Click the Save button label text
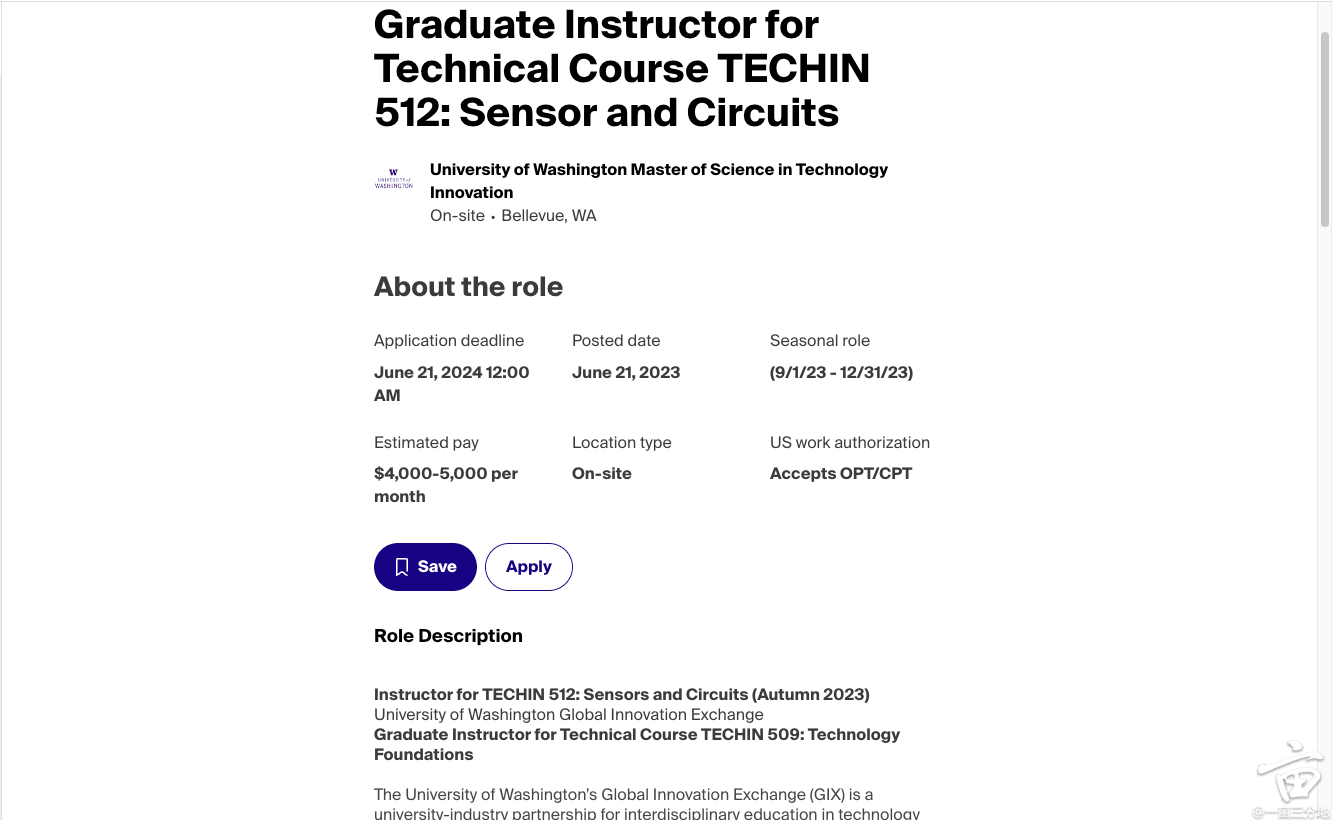Image resolution: width=1332 pixels, height=820 pixels. (437, 567)
